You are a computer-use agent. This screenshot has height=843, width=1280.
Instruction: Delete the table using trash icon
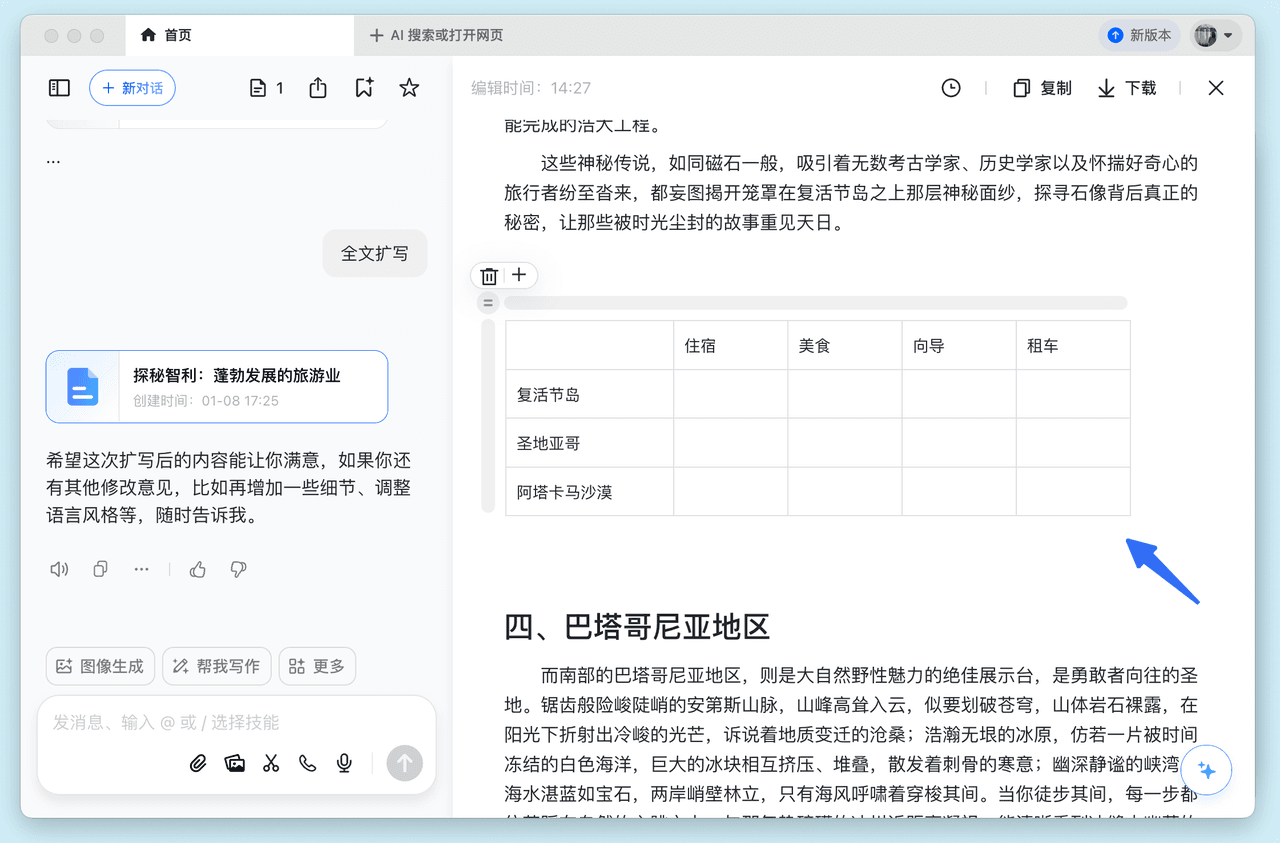coord(489,276)
